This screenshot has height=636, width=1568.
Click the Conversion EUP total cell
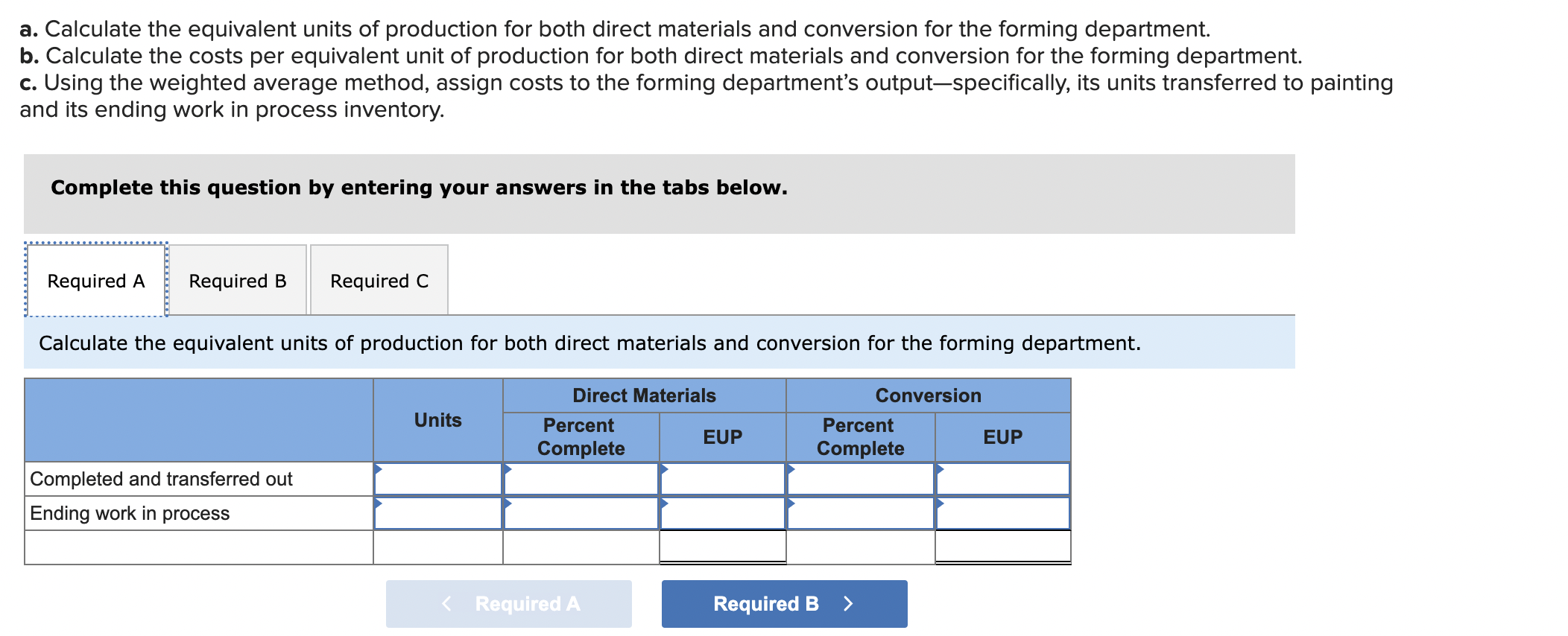click(x=1002, y=547)
